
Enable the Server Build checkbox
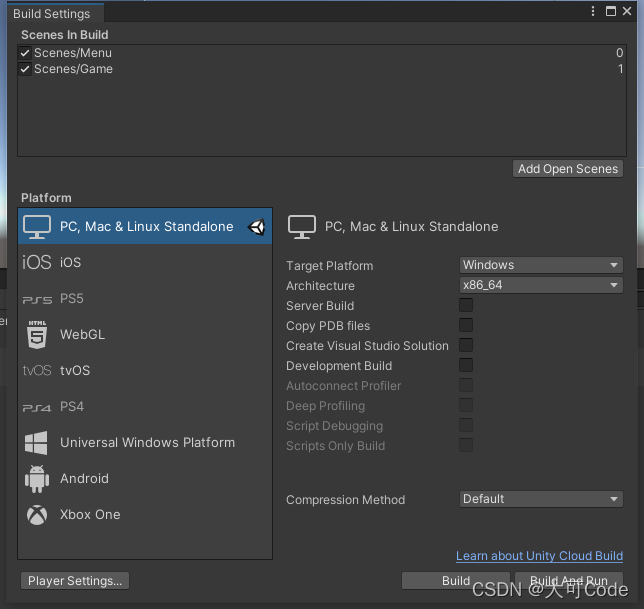[466, 305]
